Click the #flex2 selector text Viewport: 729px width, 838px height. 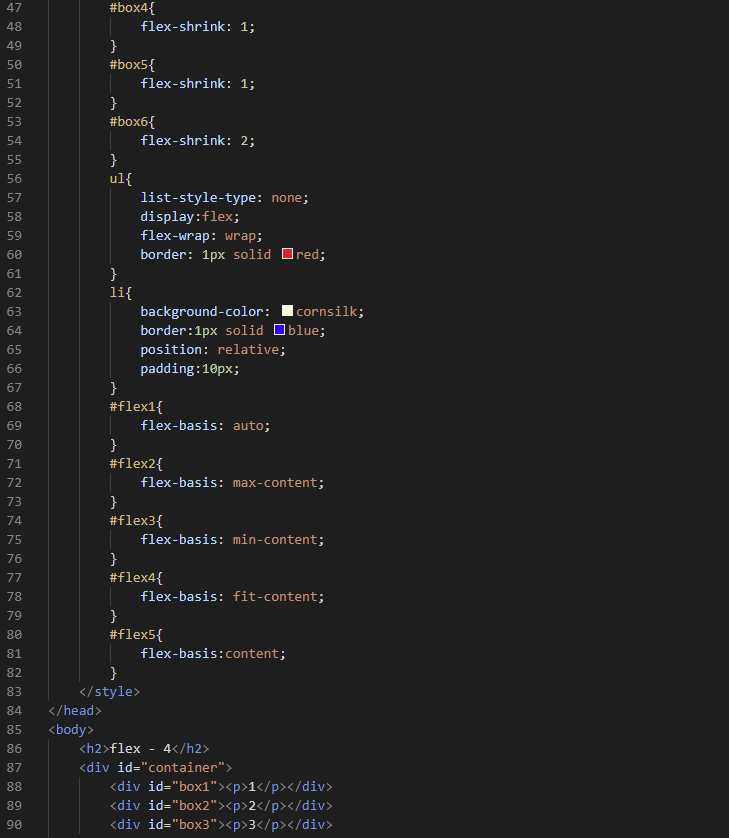(x=133, y=463)
